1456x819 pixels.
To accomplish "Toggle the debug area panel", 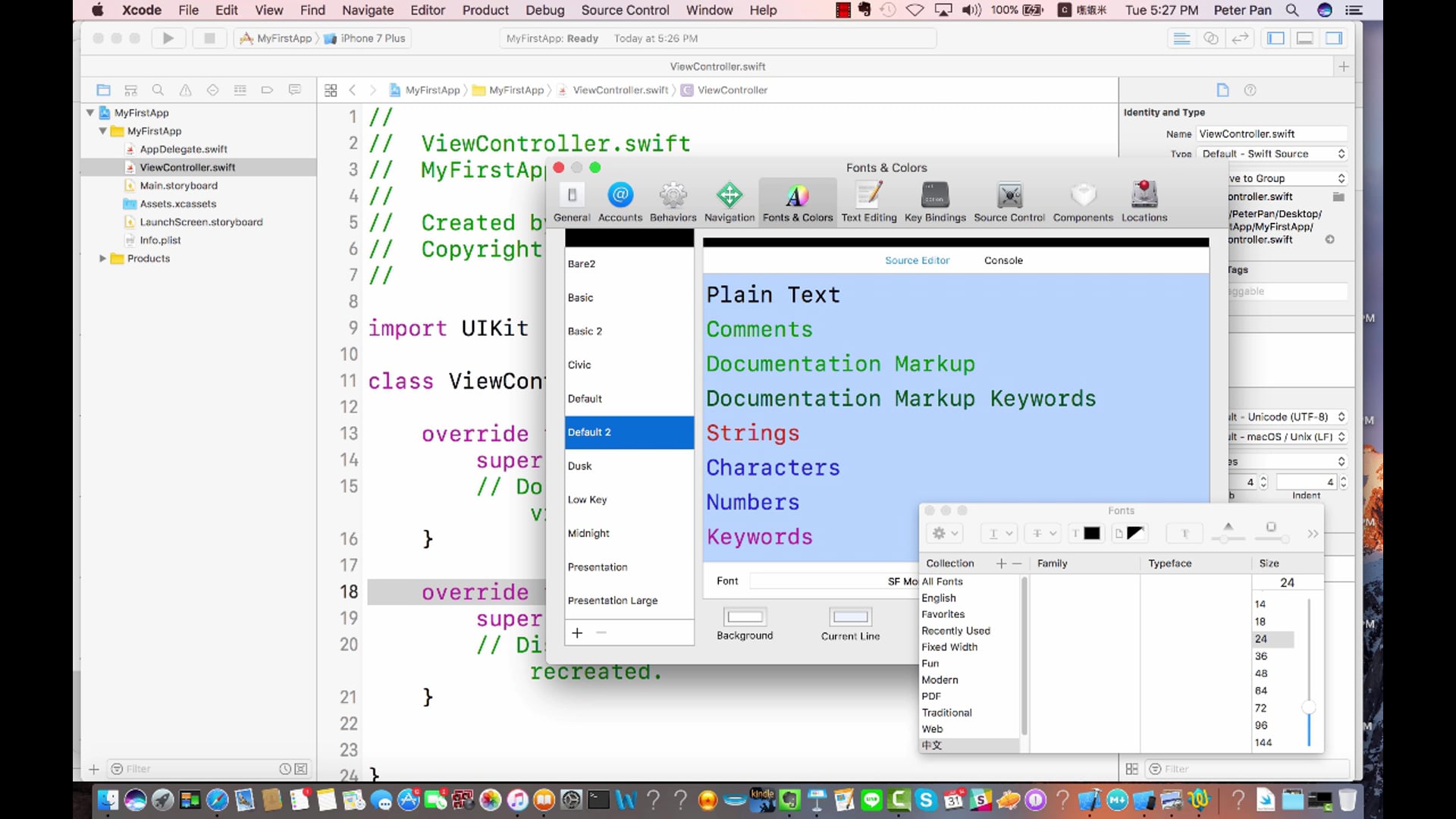I will pos(1304,38).
